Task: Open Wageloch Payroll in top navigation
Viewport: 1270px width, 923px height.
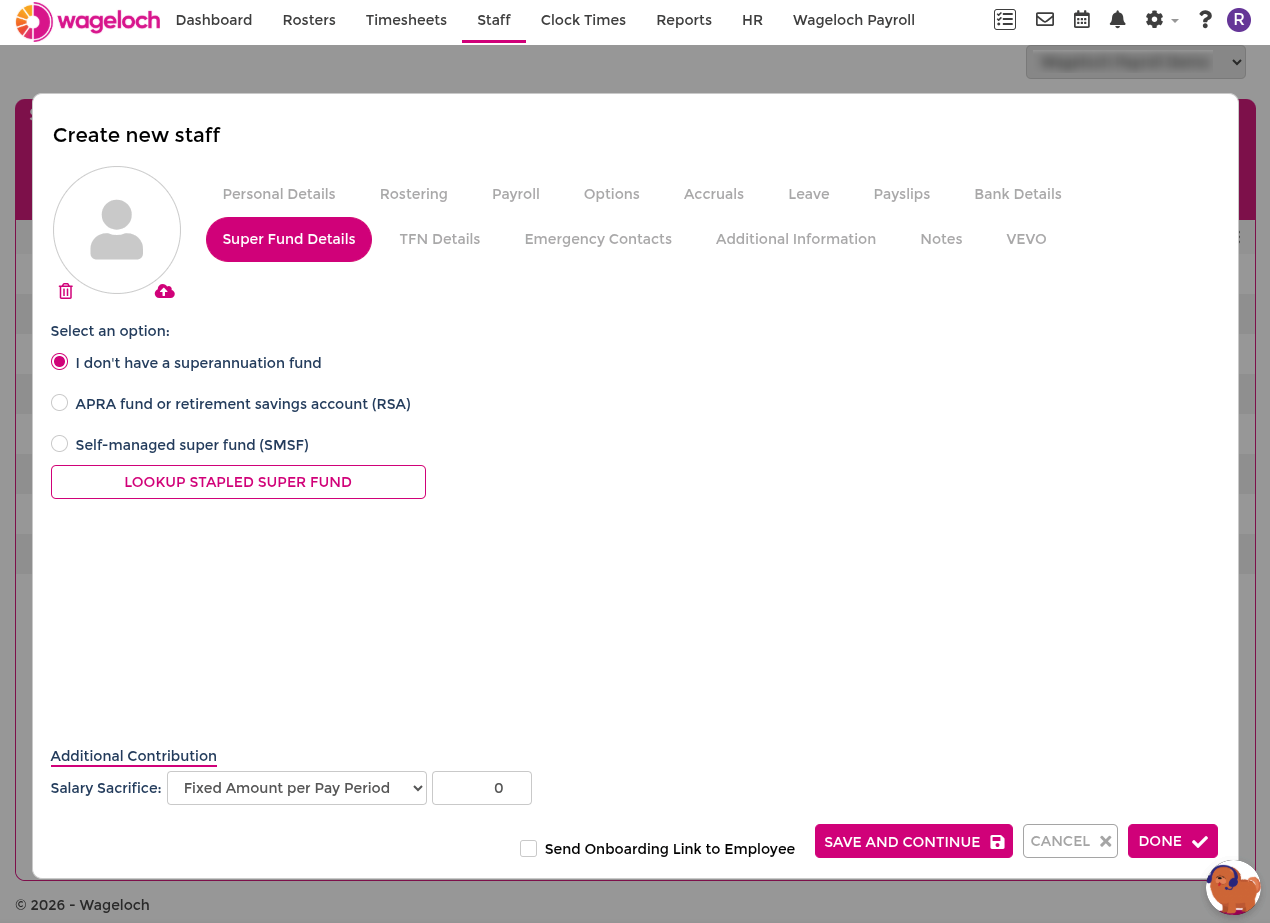Action: (854, 20)
